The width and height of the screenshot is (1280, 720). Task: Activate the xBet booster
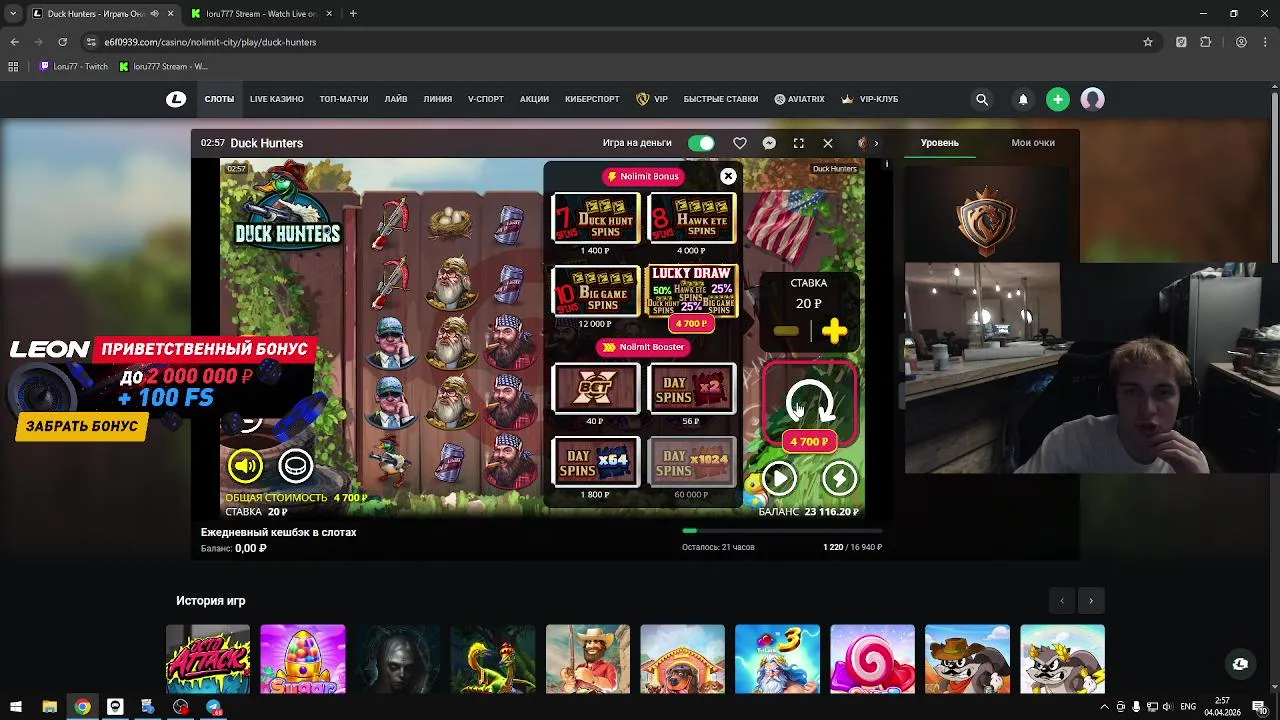pos(596,388)
